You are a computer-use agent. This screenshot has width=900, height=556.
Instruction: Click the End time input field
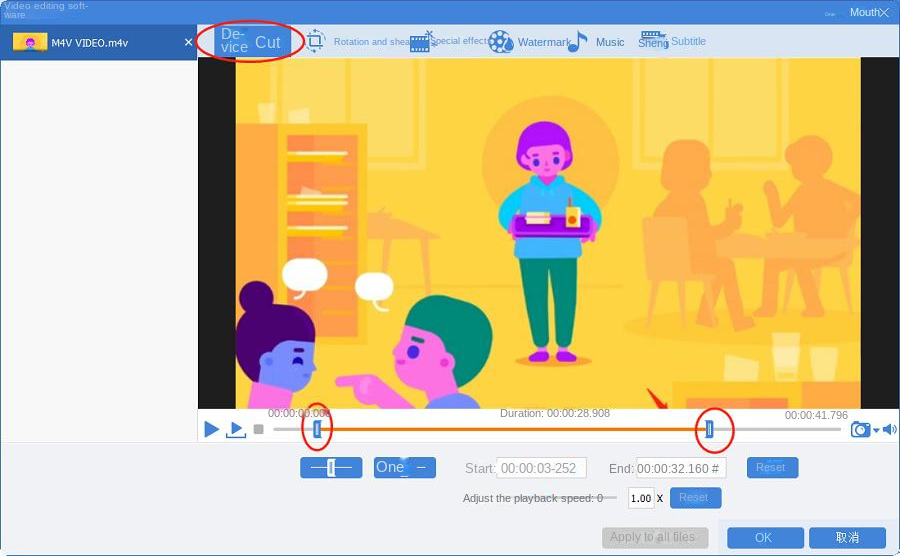[680, 468]
